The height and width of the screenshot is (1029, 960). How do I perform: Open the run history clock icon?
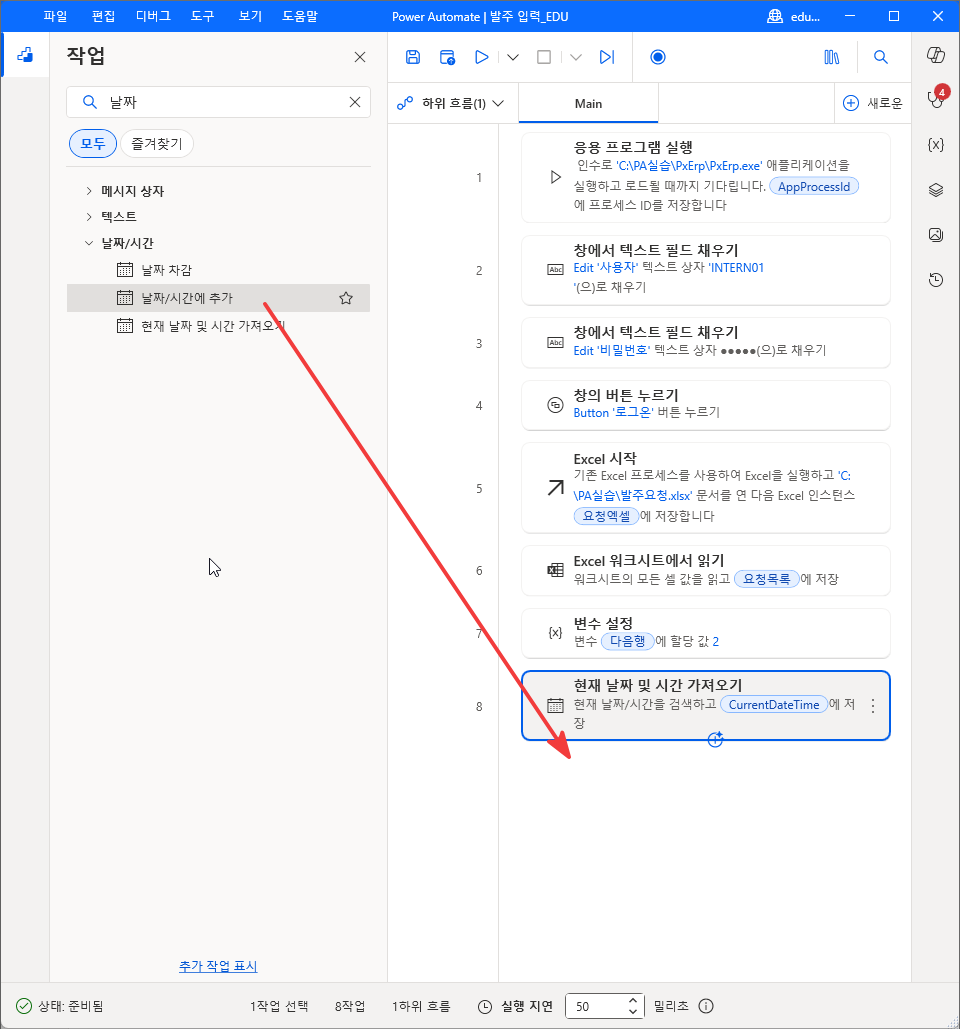[936, 280]
